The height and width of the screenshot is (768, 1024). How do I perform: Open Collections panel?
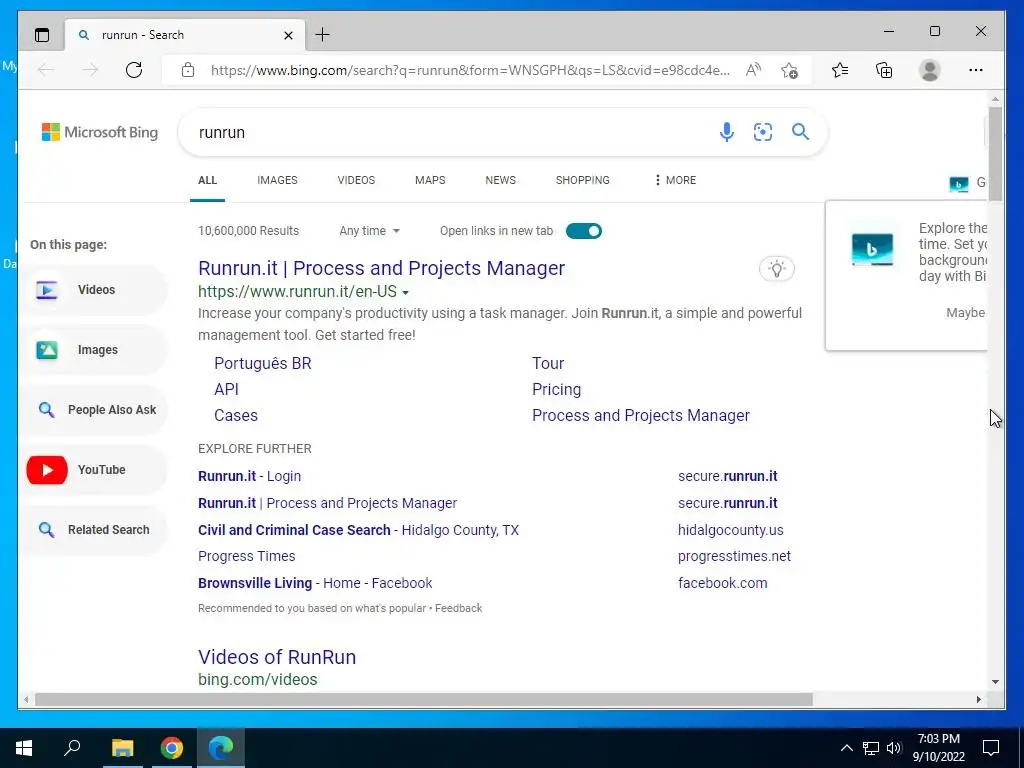point(884,70)
